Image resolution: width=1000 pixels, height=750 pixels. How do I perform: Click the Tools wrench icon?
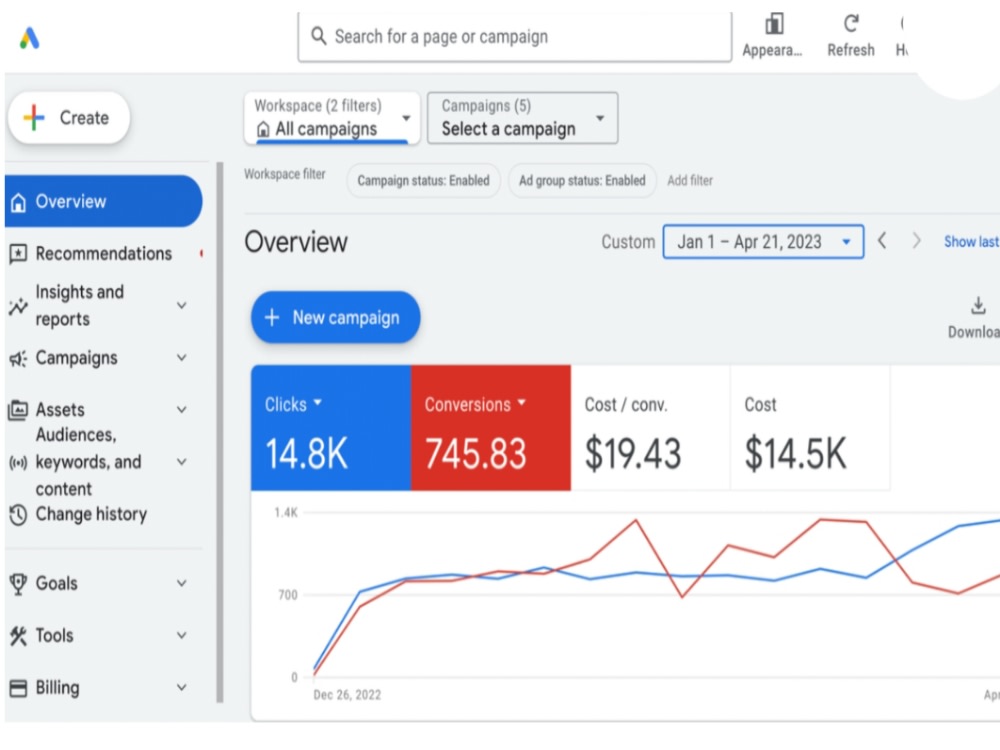point(18,636)
